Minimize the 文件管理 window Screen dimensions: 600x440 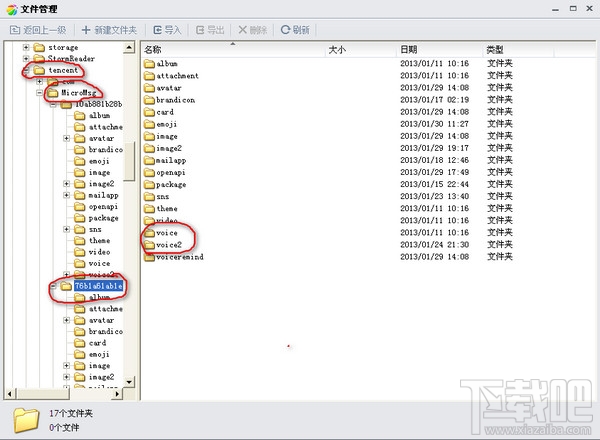point(556,9)
